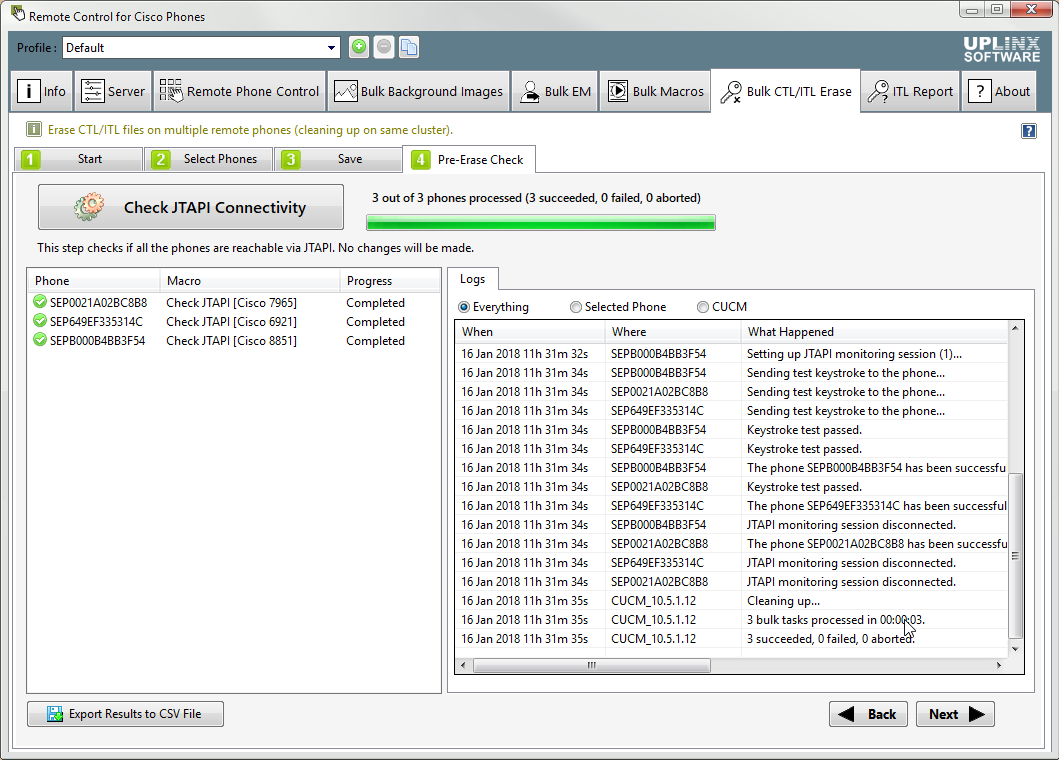Click the remove profile minus icon
The image size is (1059, 760).
[384, 47]
